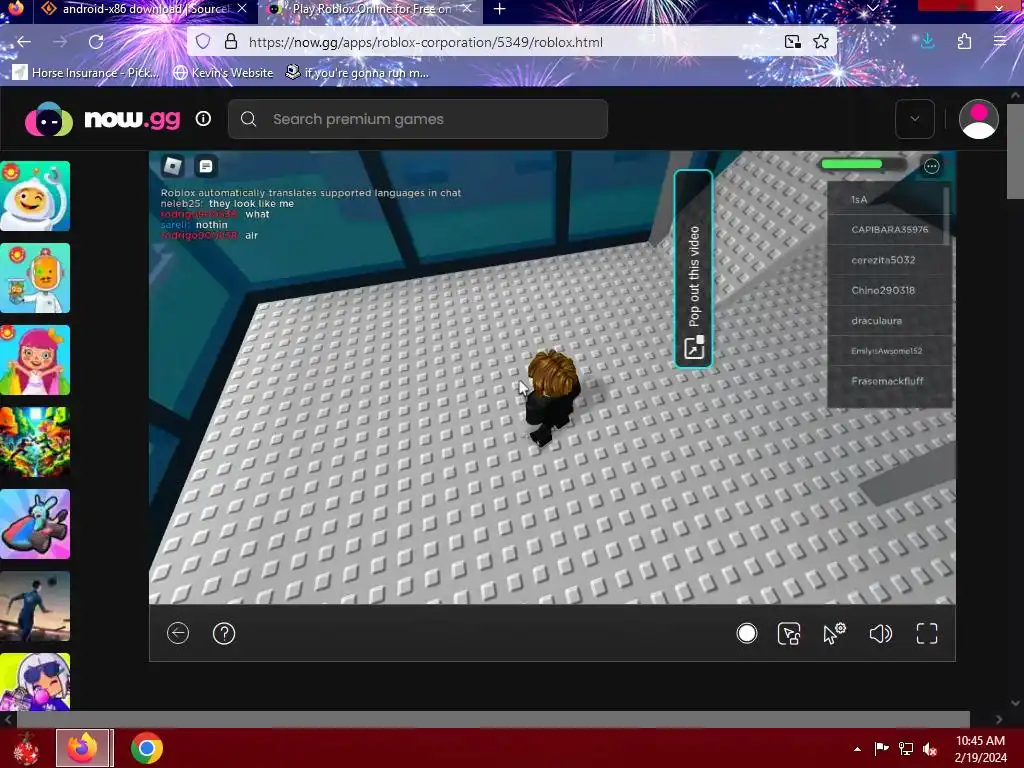
Task: Toggle the Roblox chat window icon
Action: click(x=206, y=167)
